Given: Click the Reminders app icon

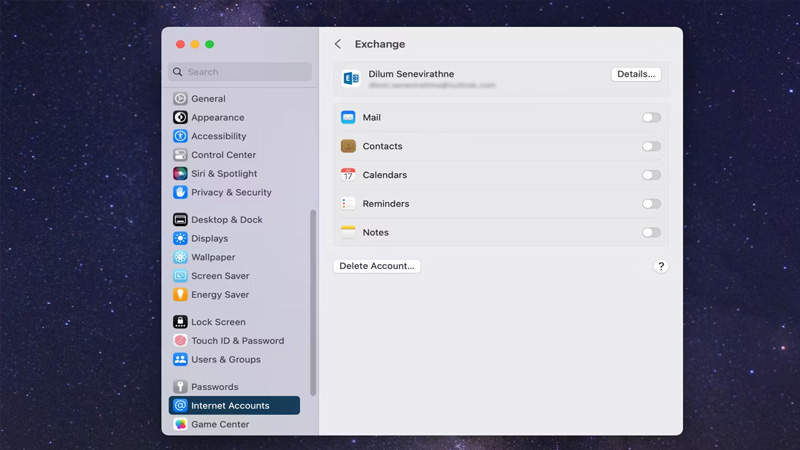Looking at the screenshot, I should 348,204.
